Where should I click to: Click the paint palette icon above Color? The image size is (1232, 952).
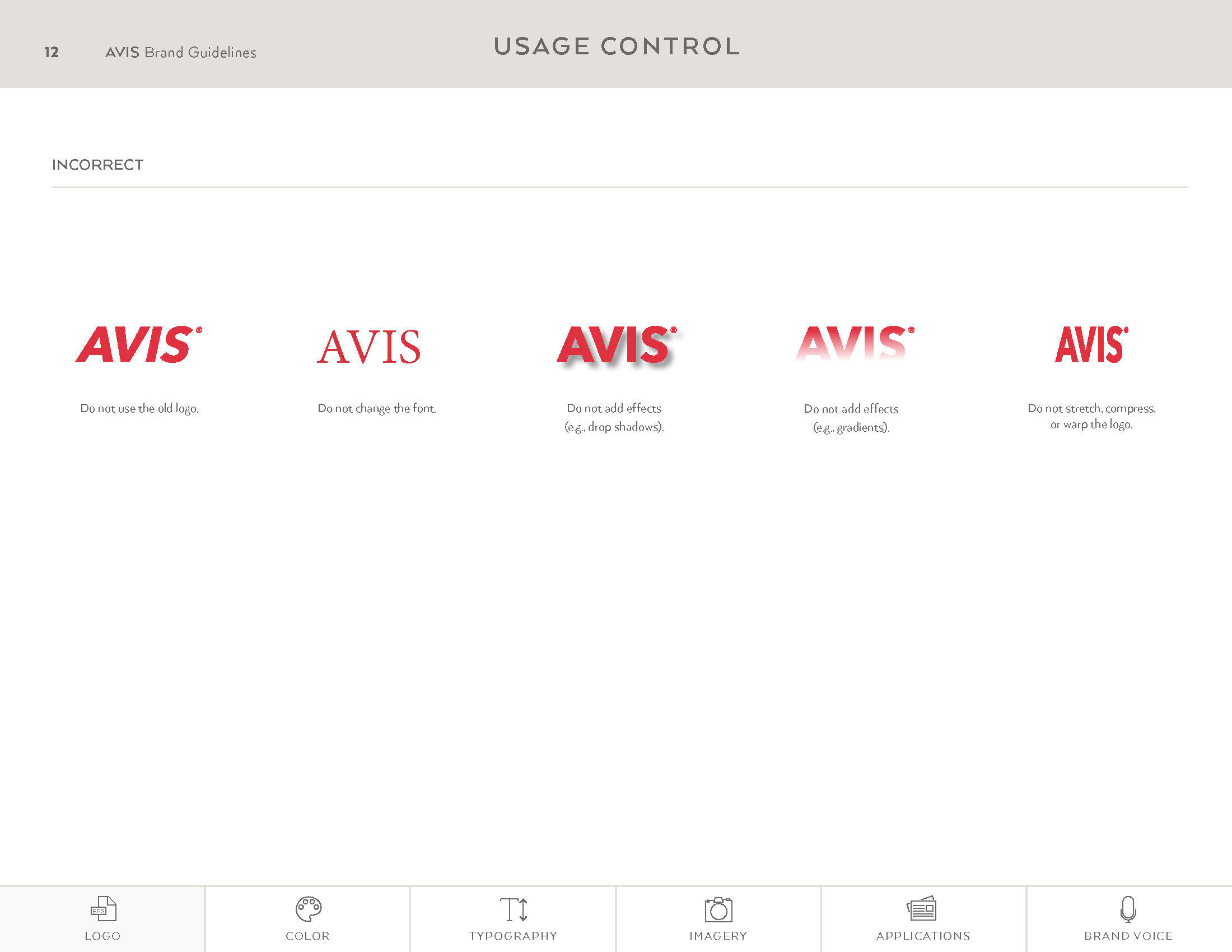pyautogui.click(x=309, y=909)
